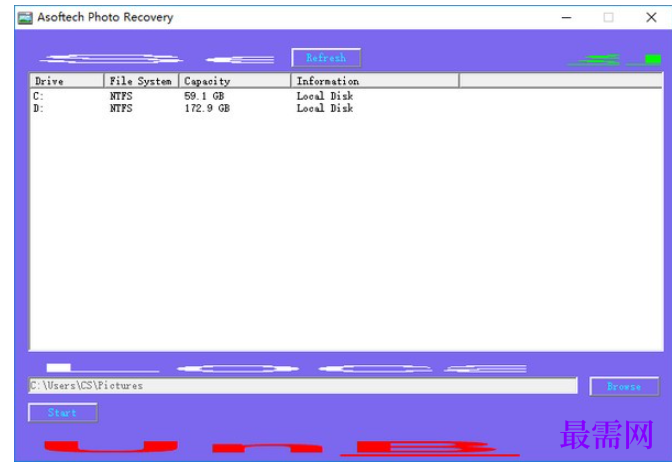This screenshot has height=466, width=672.
Task: Maximize the Asoftech Photo Recovery window
Action: point(609,18)
